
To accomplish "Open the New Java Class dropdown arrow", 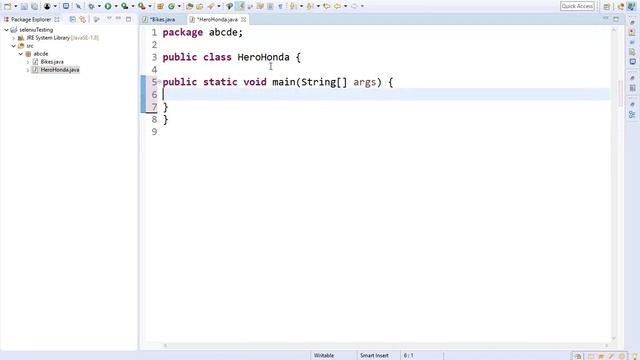I will [179, 6].
